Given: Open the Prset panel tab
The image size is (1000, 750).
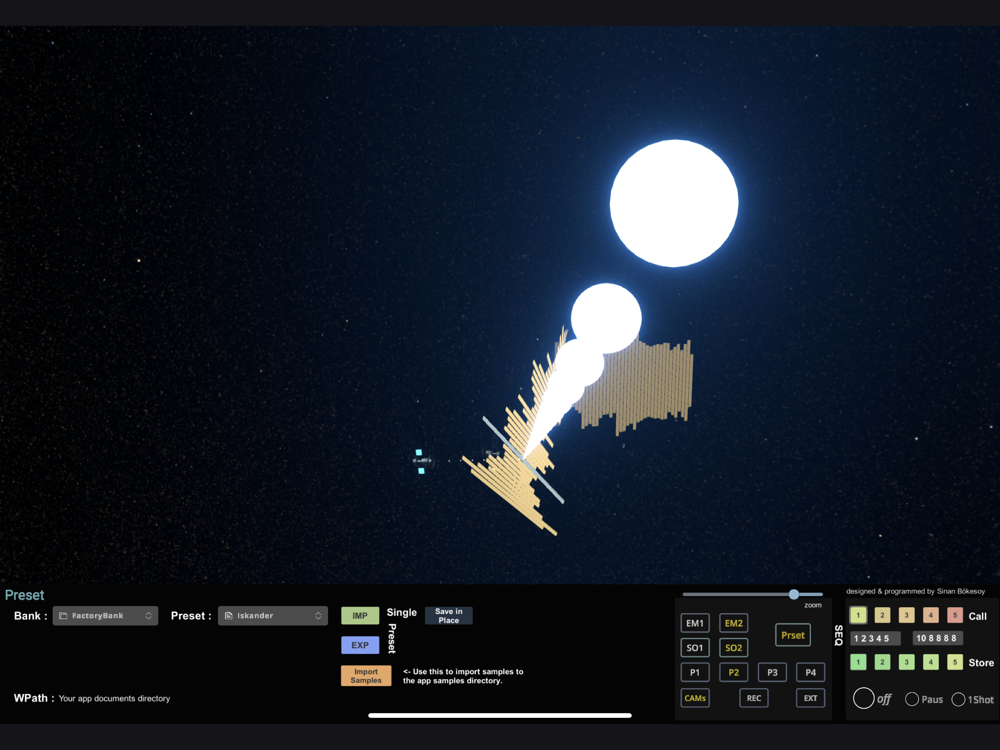Looking at the screenshot, I should 793,635.
